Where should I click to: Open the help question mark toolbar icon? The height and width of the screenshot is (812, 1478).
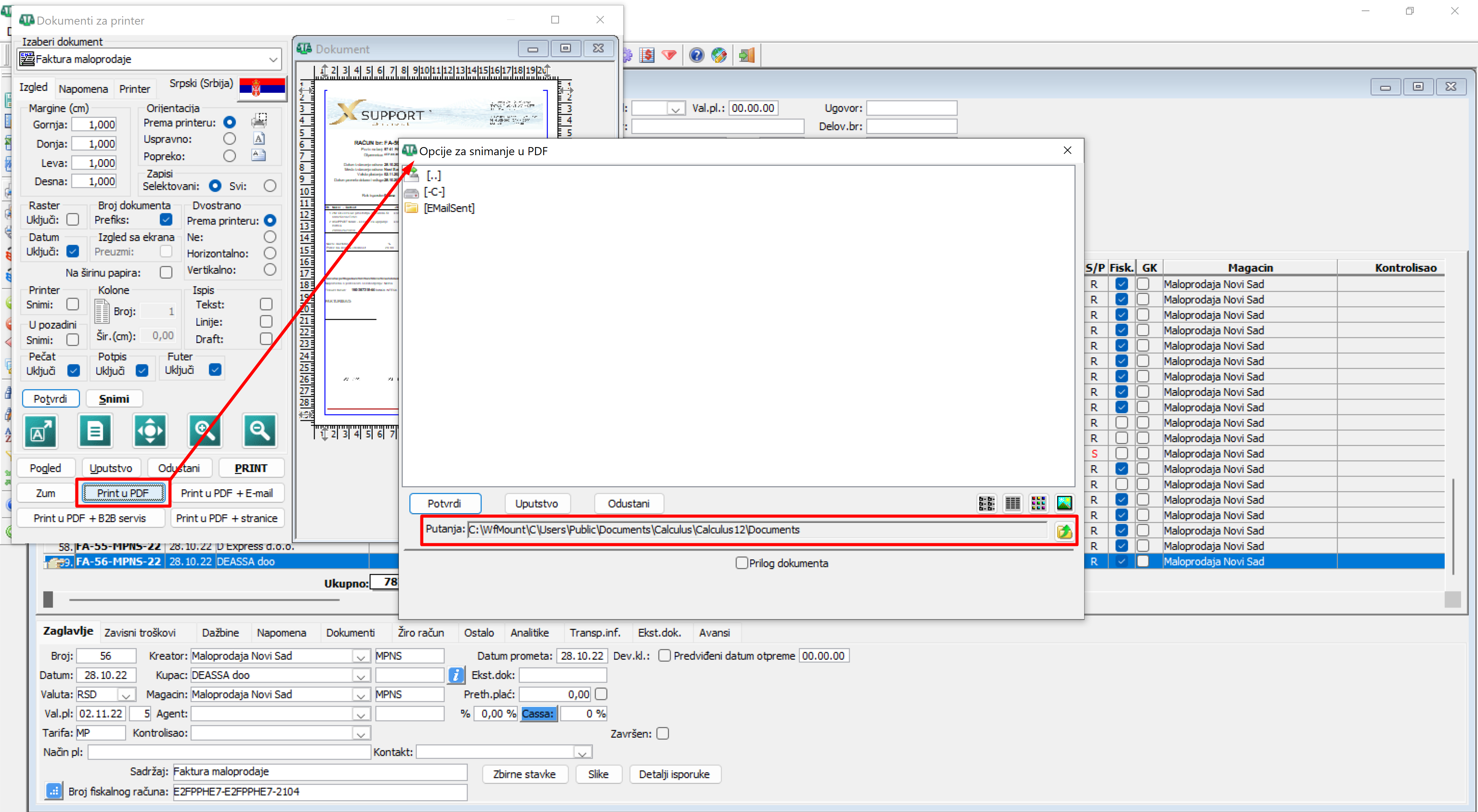696,55
